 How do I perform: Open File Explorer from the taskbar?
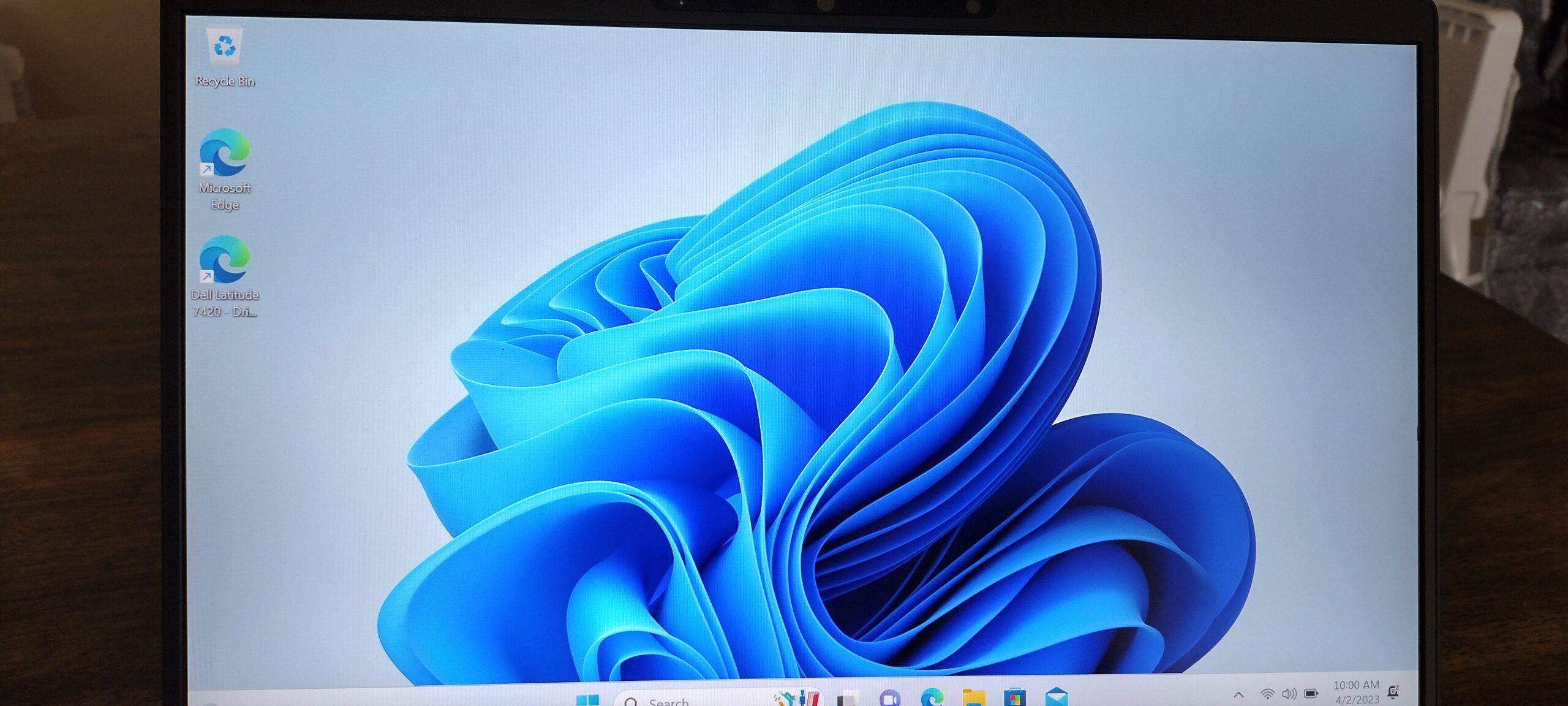point(974,697)
